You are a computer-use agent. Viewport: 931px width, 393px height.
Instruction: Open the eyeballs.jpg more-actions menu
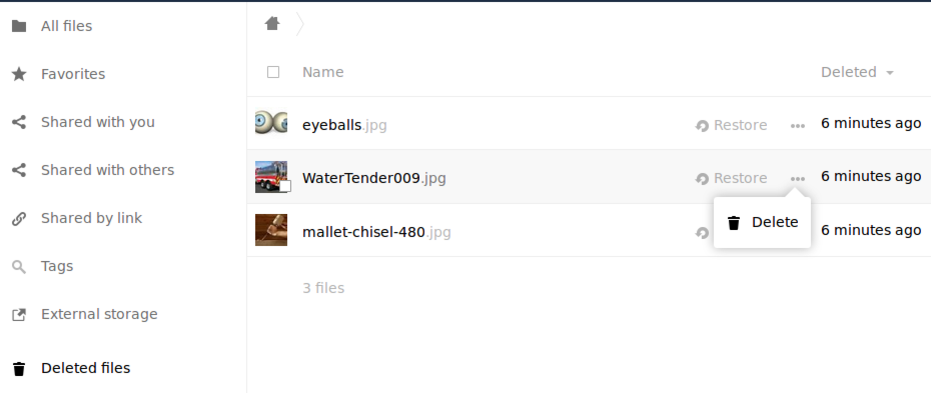[797, 126]
